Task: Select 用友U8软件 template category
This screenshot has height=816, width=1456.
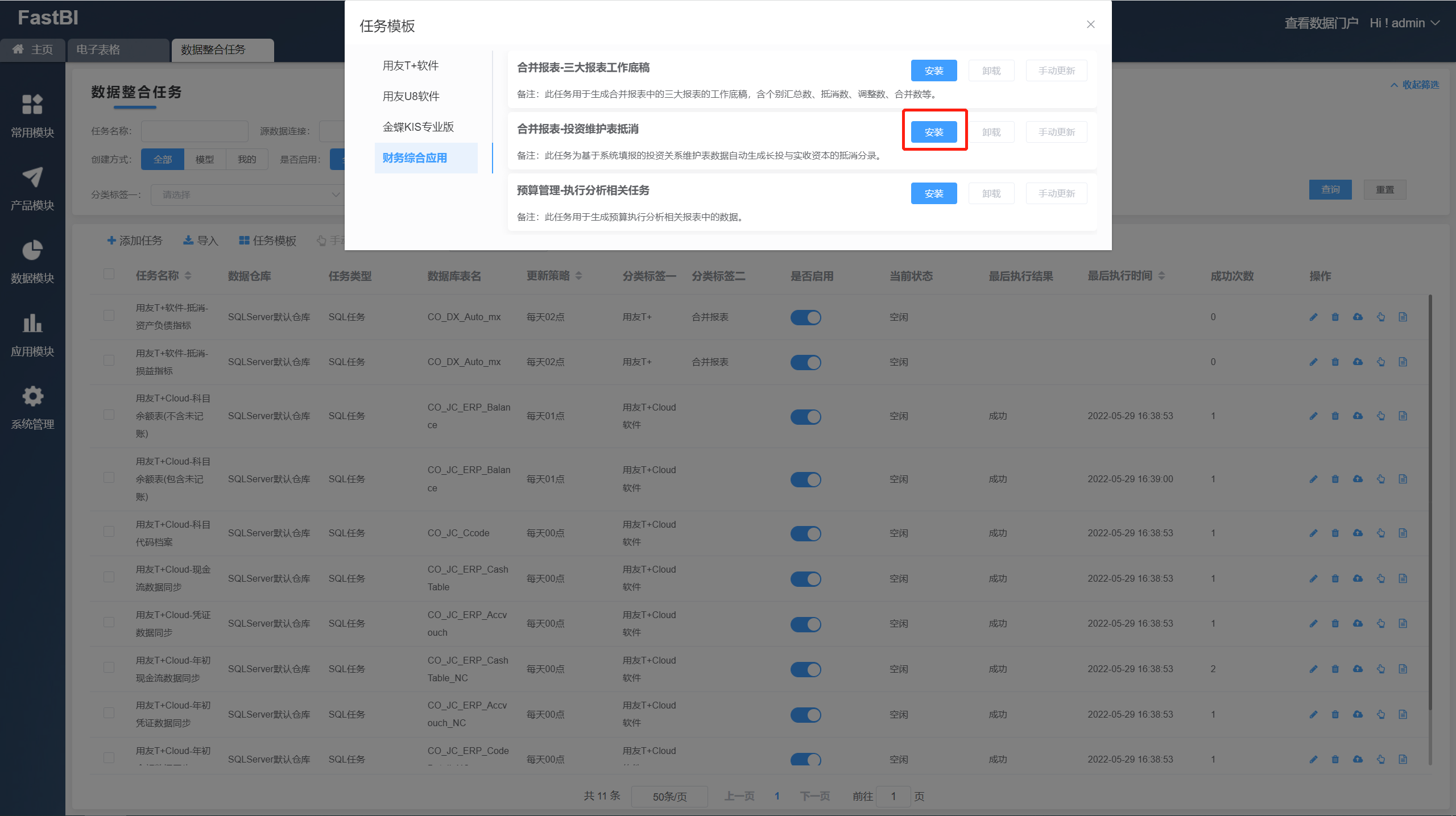Action: click(x=411, y=97)
